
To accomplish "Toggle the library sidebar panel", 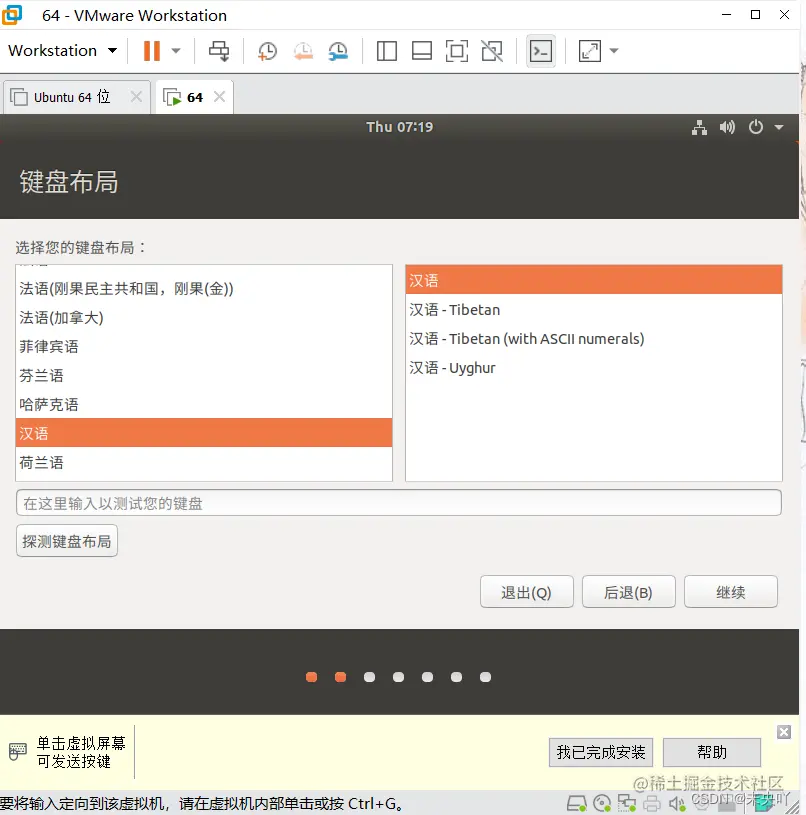I will (x=387, y=51).
